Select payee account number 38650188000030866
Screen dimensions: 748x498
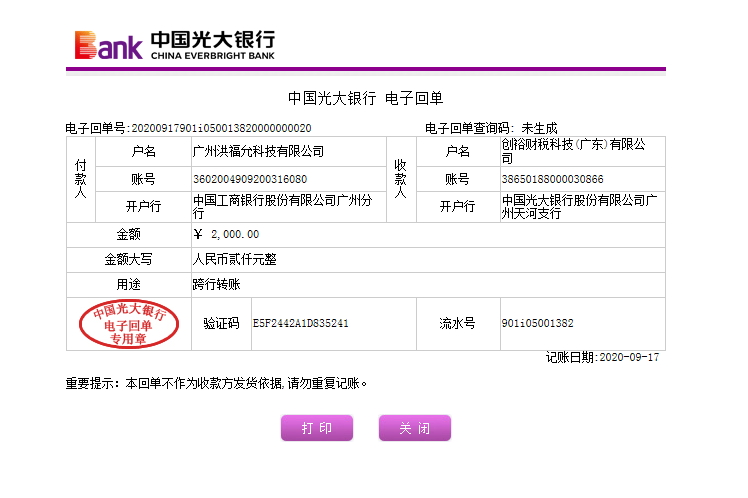pyautogui.click(x=552, y=179)
